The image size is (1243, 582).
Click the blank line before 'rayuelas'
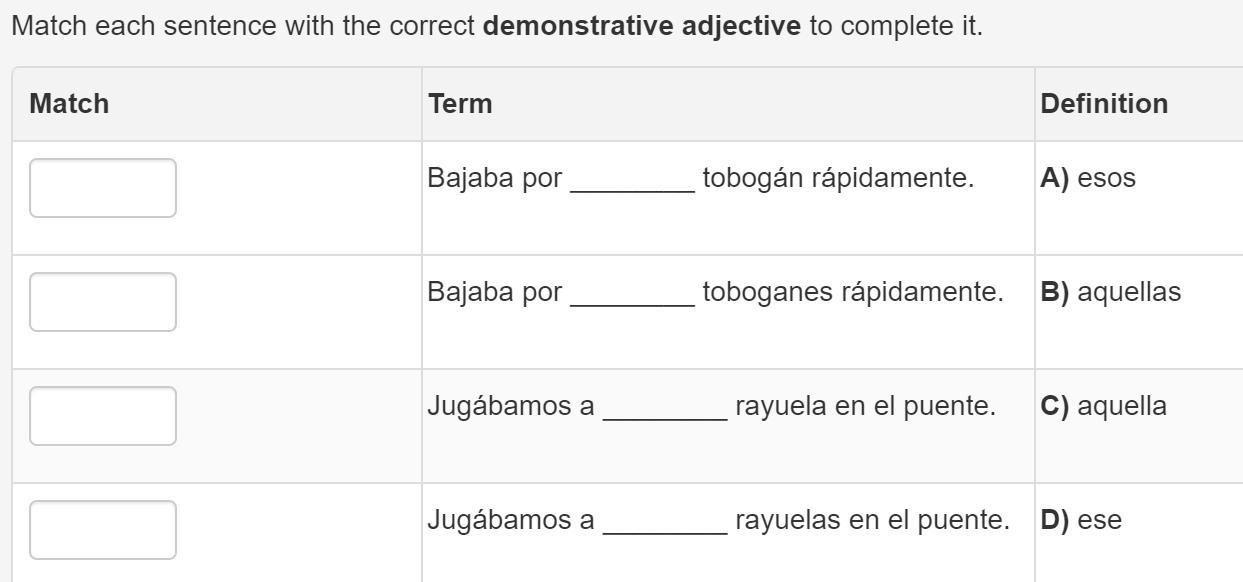click(x=664, y=525)
